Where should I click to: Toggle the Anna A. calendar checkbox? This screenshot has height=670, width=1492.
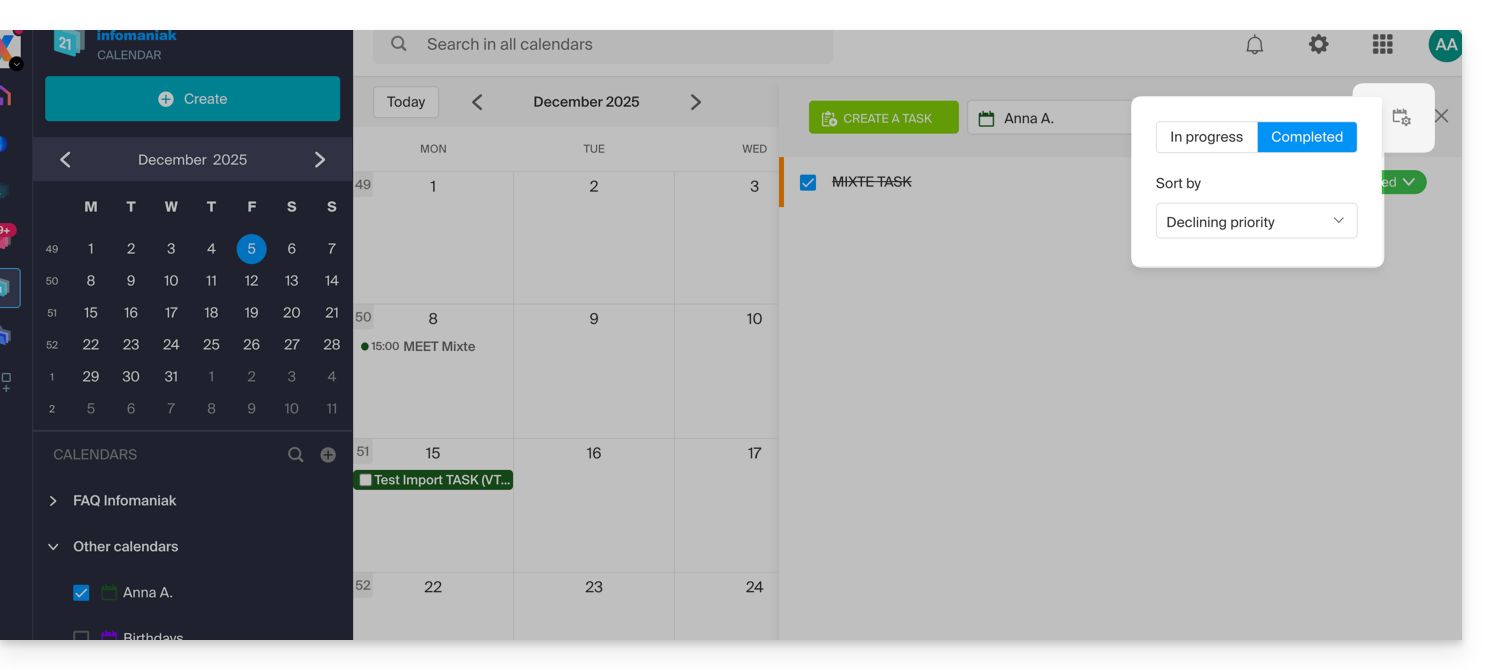pos(82,593)
